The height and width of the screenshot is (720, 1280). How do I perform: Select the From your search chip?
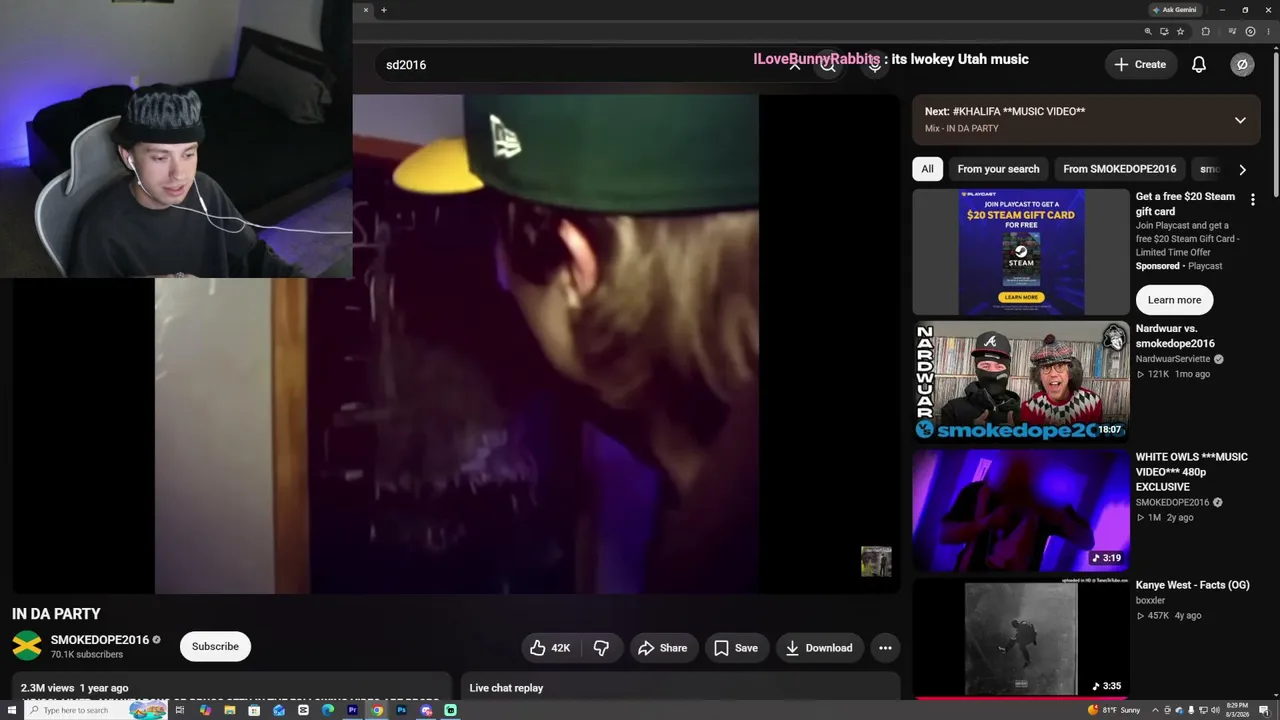click(x=998, y=169)
